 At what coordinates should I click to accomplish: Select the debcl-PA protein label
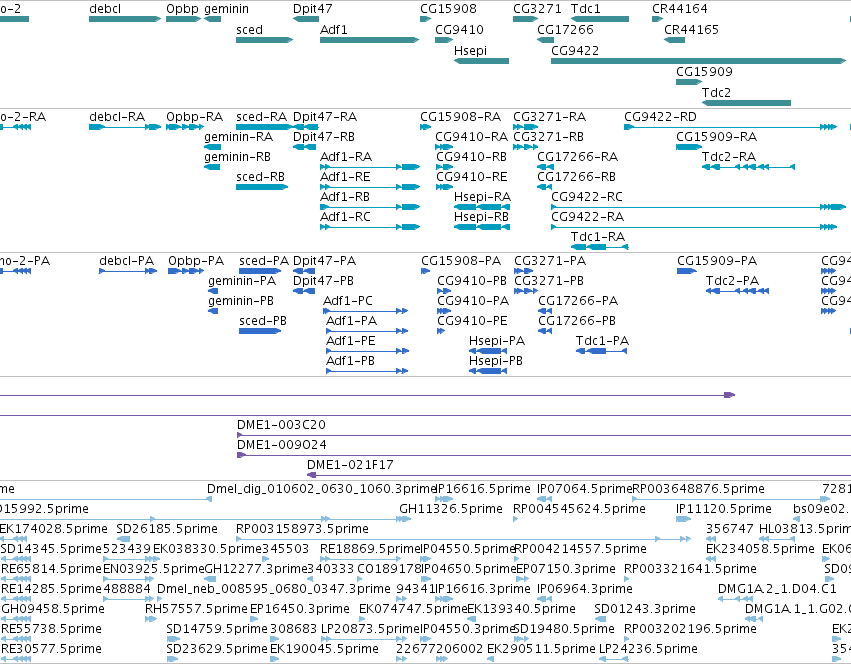pyautogui.click(x=126, y=261)
